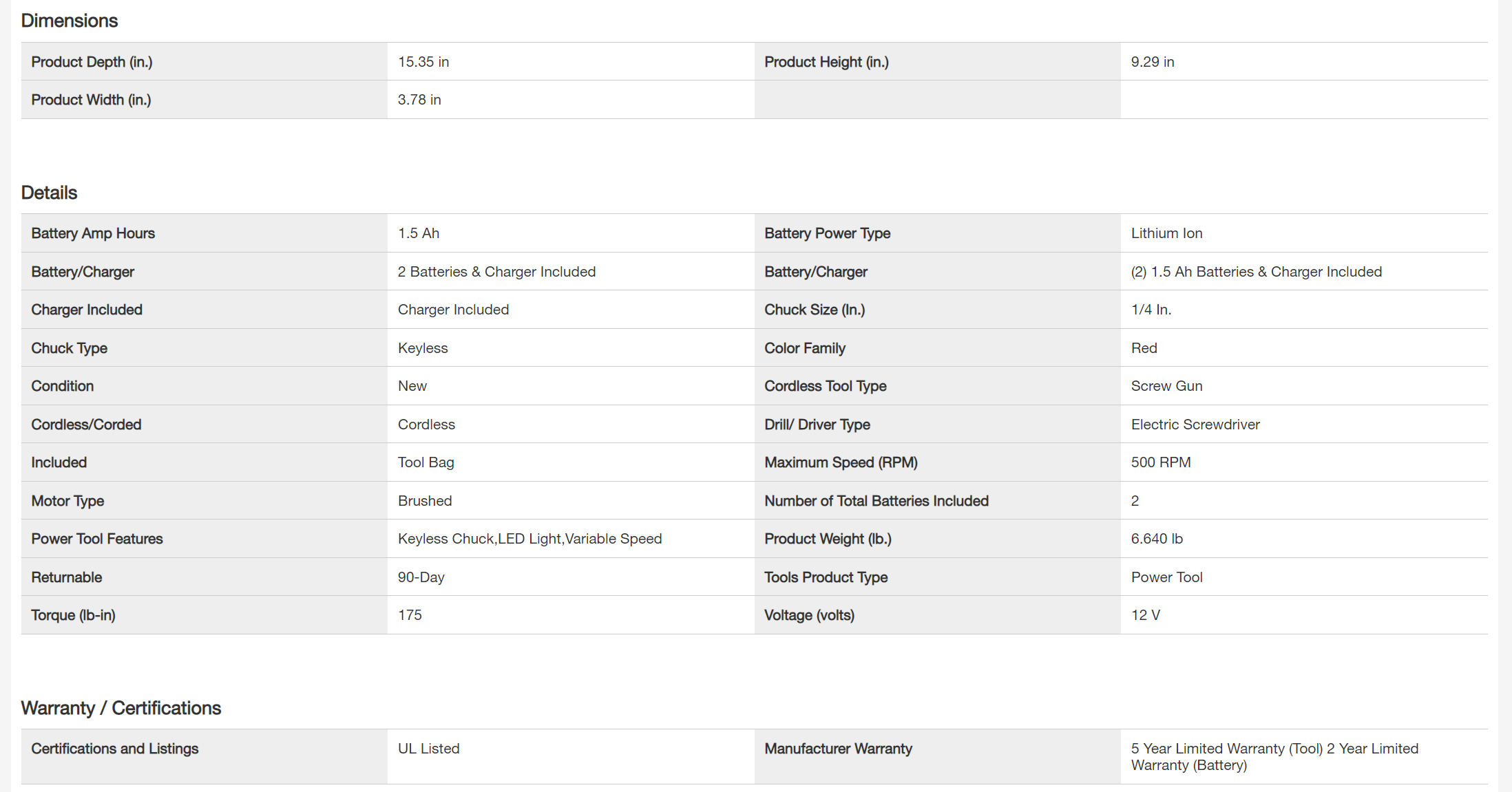The image size is (1512, 792).
Task: Click the Details section heading
Action: click(49, 193)
